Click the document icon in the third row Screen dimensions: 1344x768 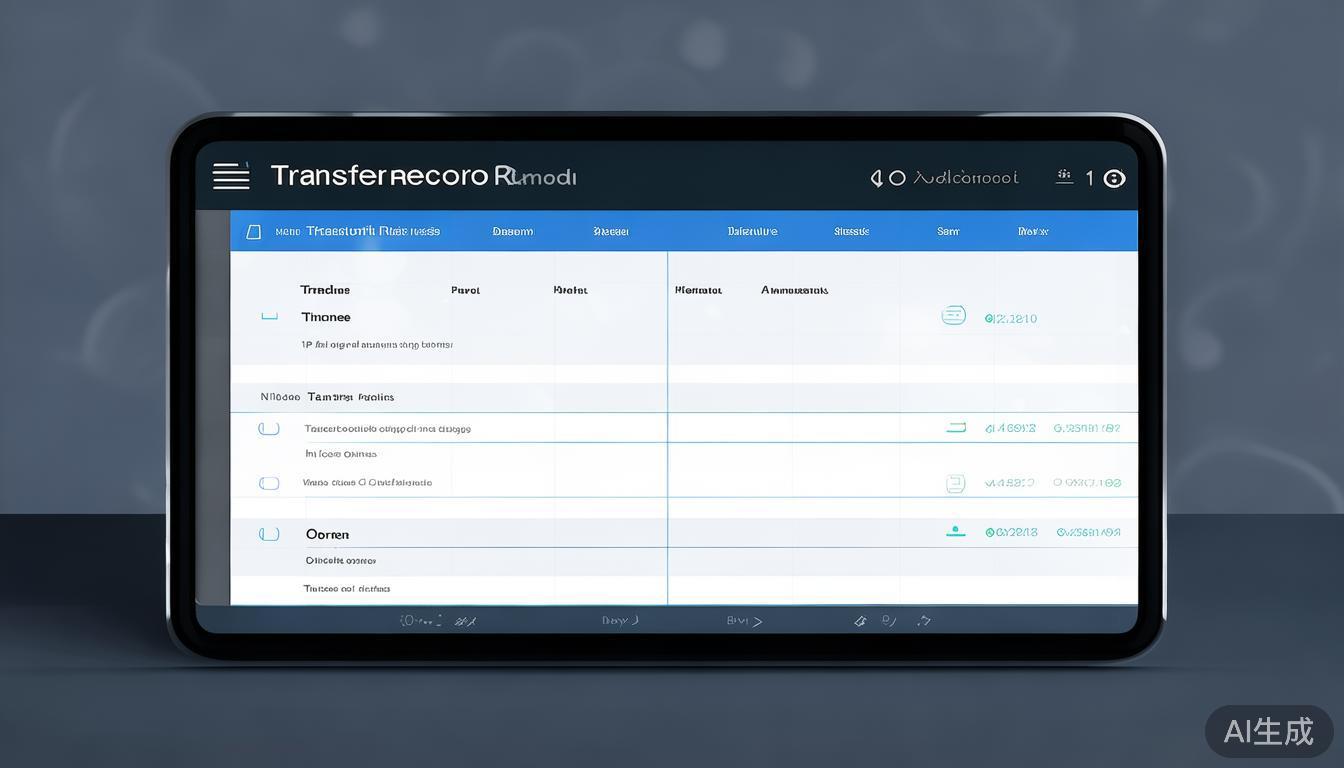955,483
